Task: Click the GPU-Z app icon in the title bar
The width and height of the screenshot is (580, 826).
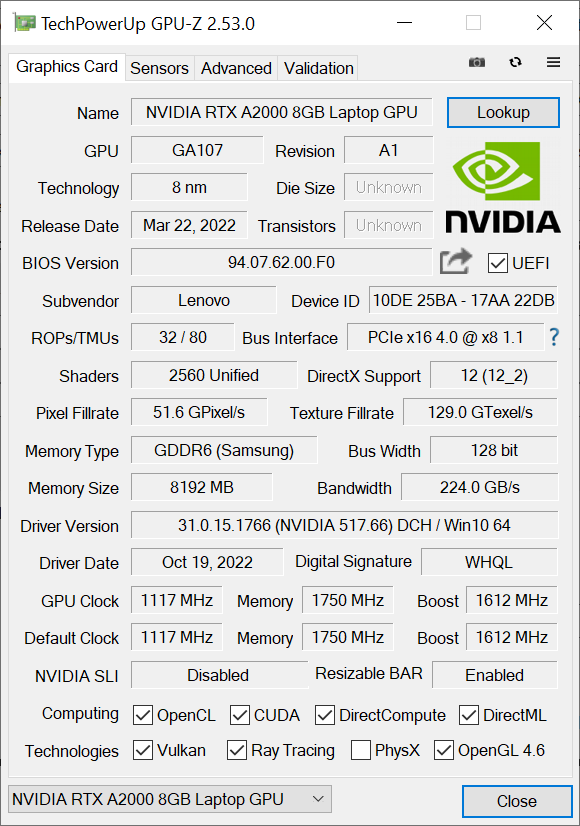Action: point(24,23)
